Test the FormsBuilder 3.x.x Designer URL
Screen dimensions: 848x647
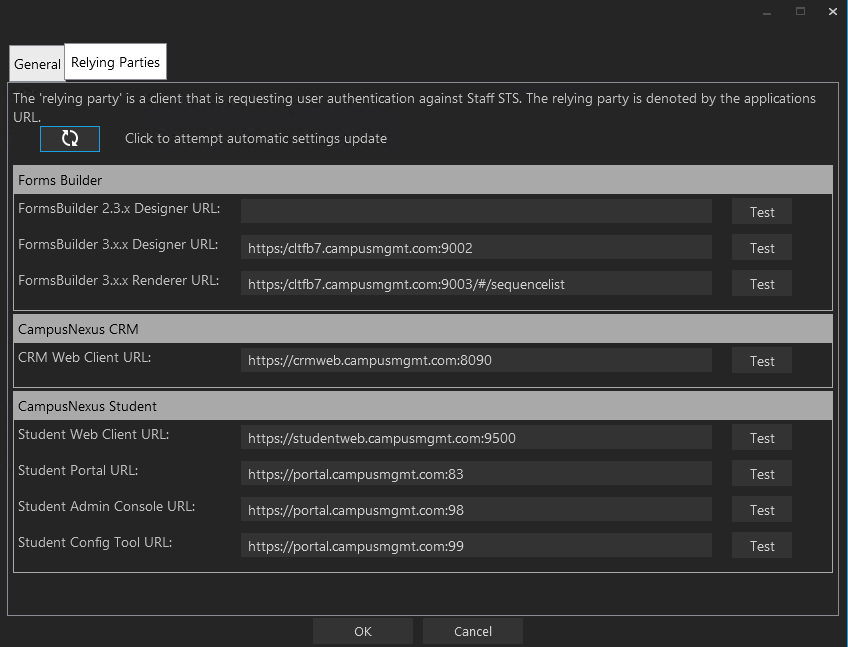[x=761, y=247]
